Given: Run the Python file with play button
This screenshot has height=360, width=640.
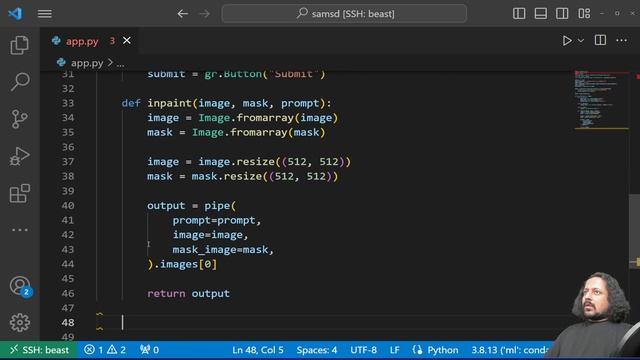Looking at the screenshot, I should [567, 40].
